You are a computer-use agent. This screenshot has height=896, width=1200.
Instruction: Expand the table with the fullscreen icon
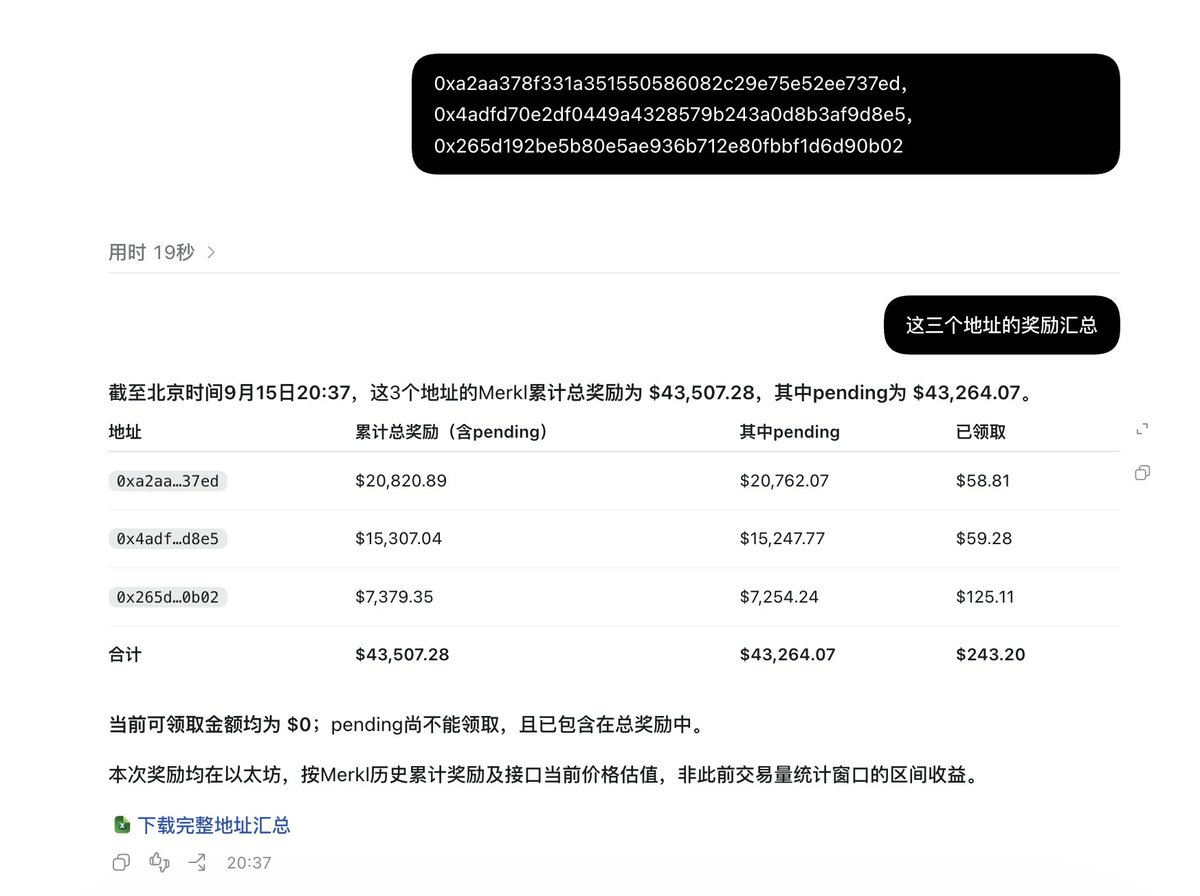pos(1142,430)
